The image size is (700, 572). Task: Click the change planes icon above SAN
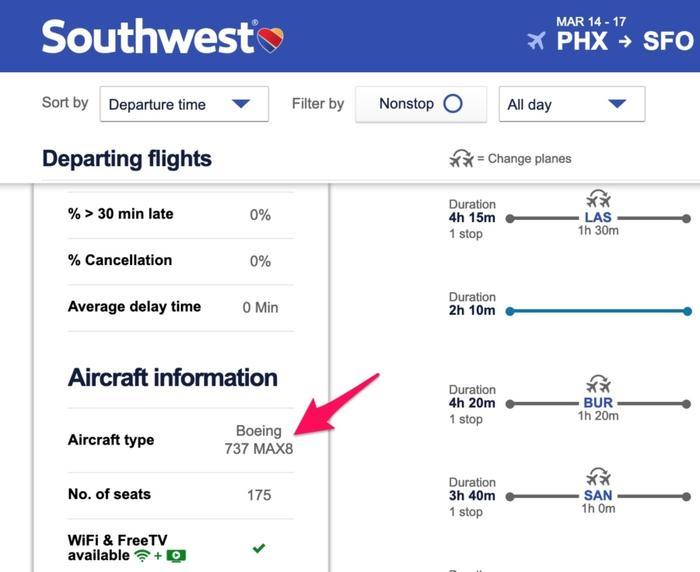[x=598, y=477]
